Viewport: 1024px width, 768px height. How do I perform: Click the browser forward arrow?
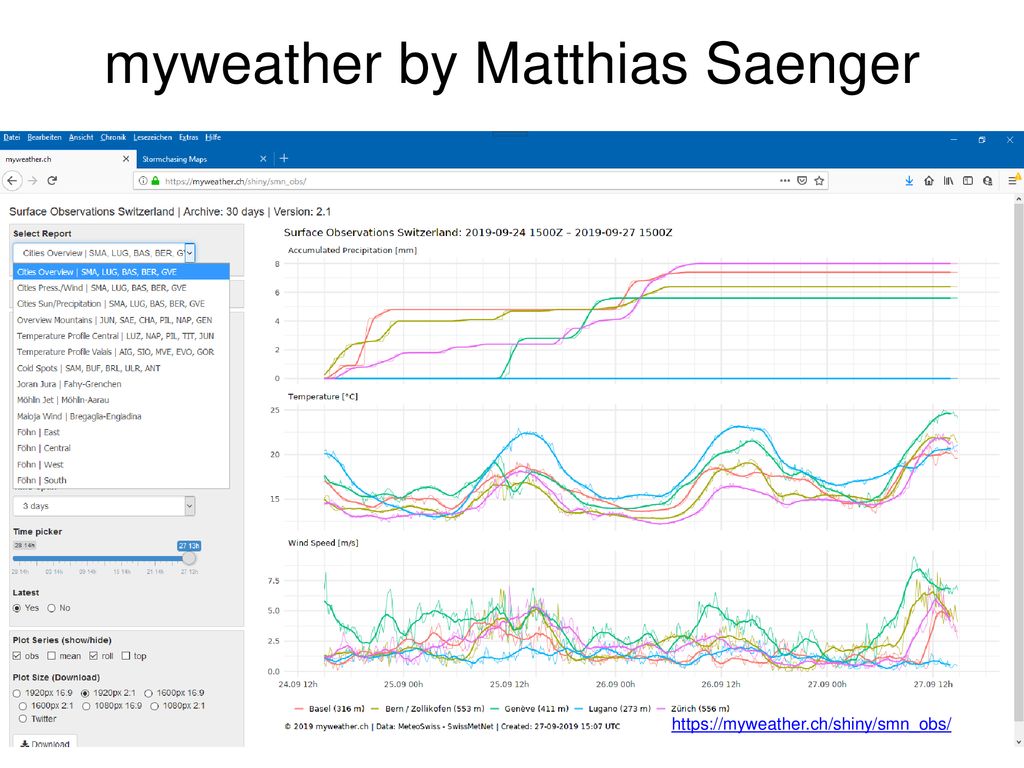(33, 181)
